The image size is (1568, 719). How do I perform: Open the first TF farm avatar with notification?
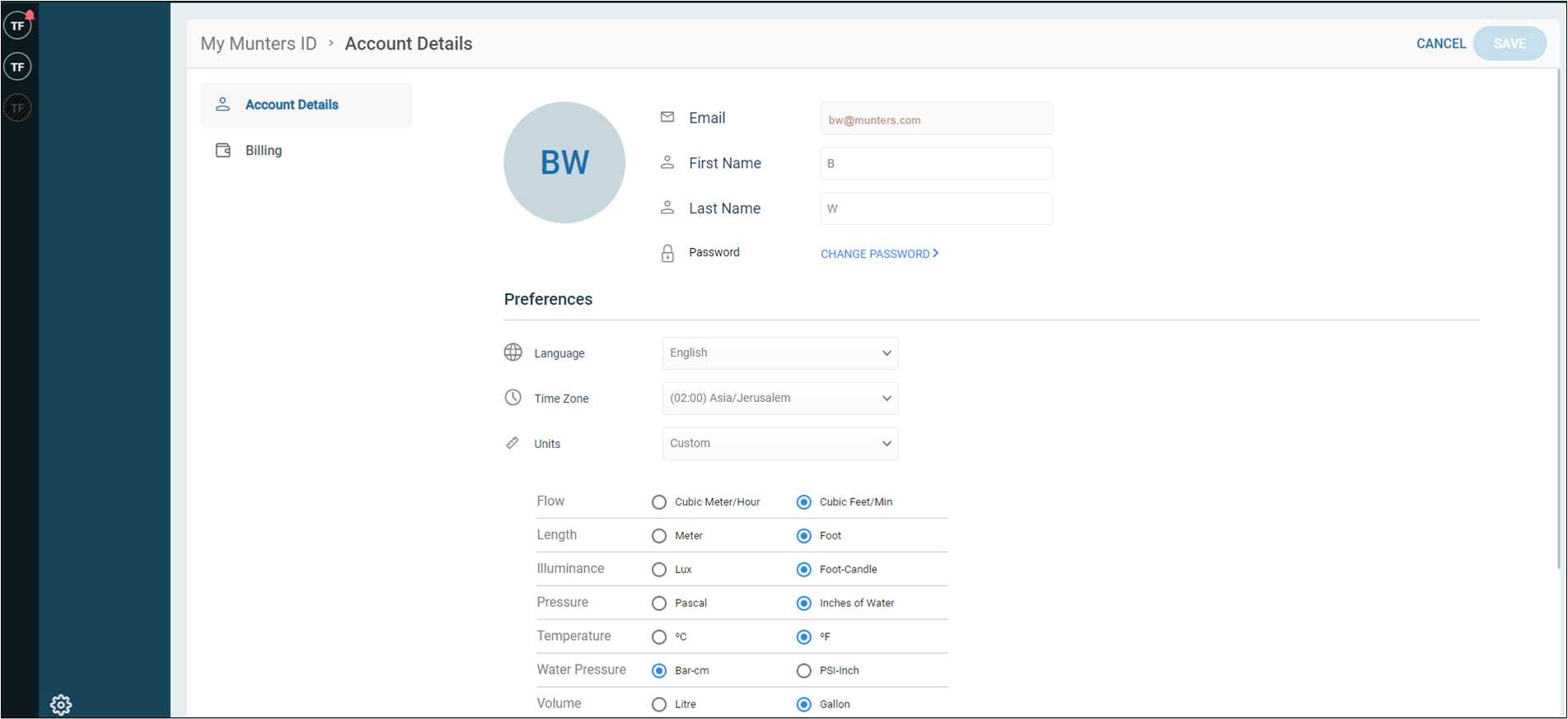[x=17, y=26]
